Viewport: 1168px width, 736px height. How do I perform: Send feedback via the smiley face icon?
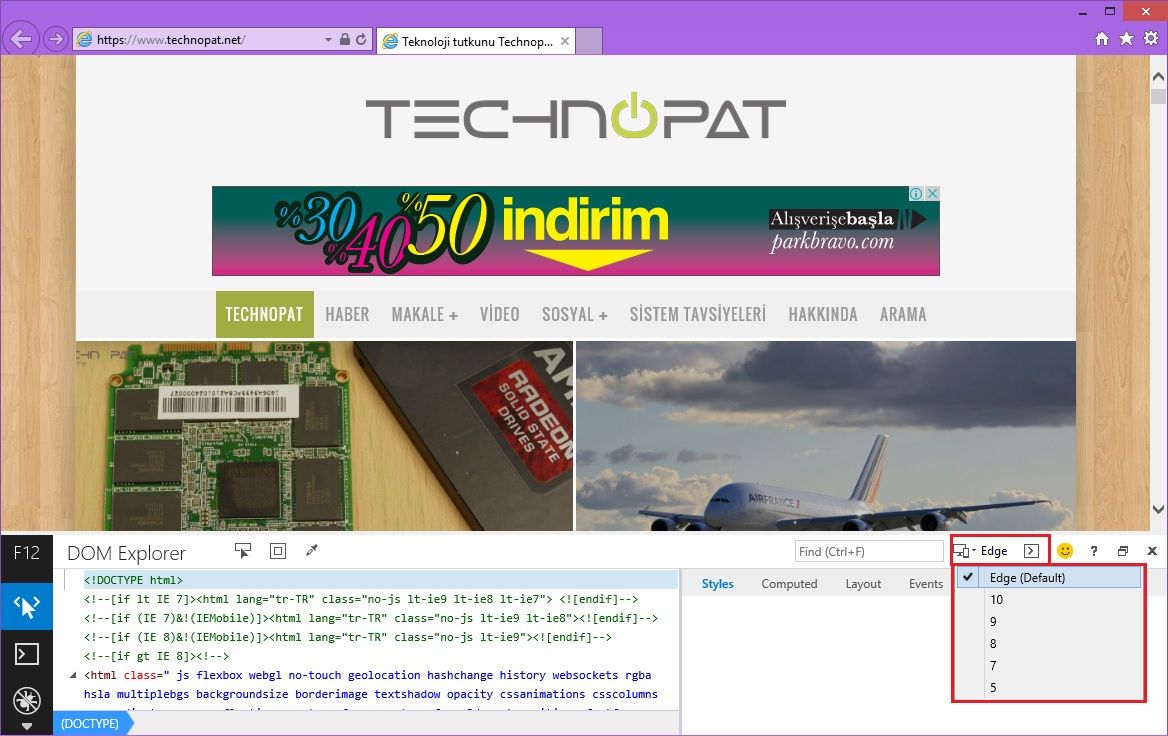(x=1065, y=551)
